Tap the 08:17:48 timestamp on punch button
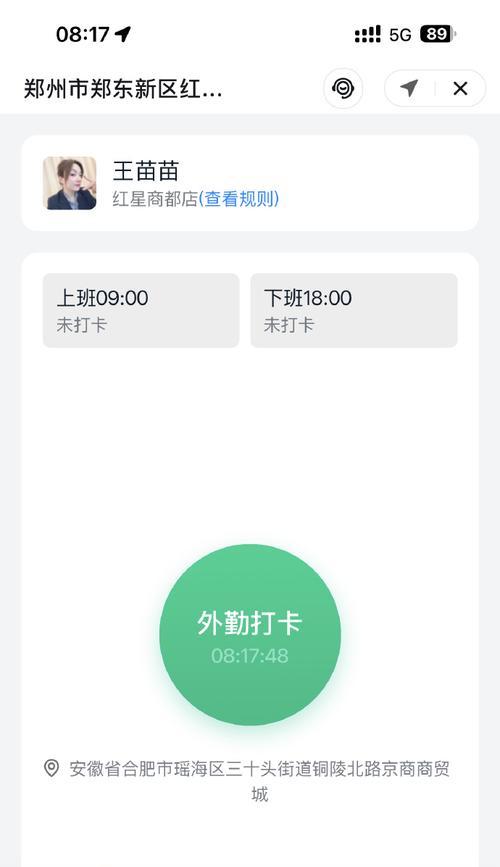 [250, 656]
